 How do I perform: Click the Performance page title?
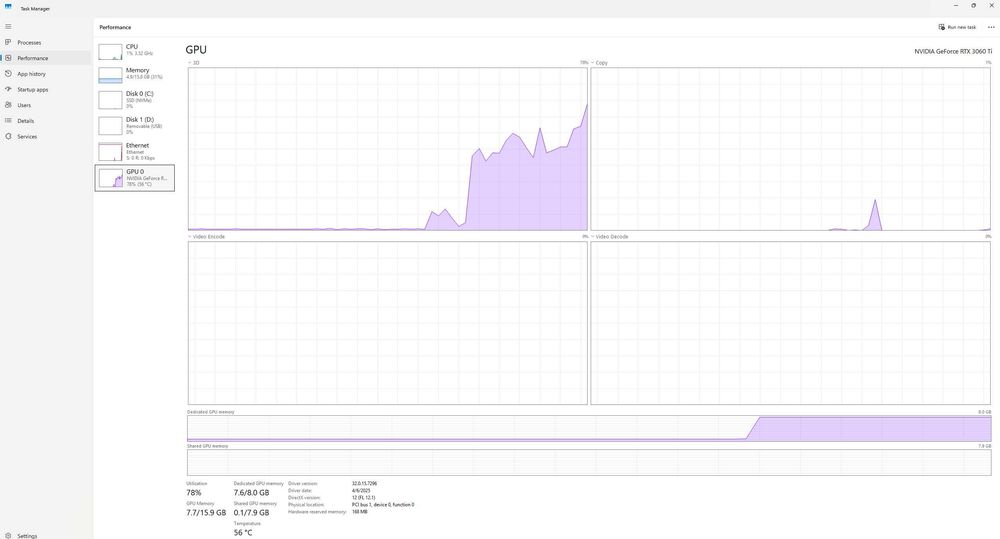pos(115,27)
